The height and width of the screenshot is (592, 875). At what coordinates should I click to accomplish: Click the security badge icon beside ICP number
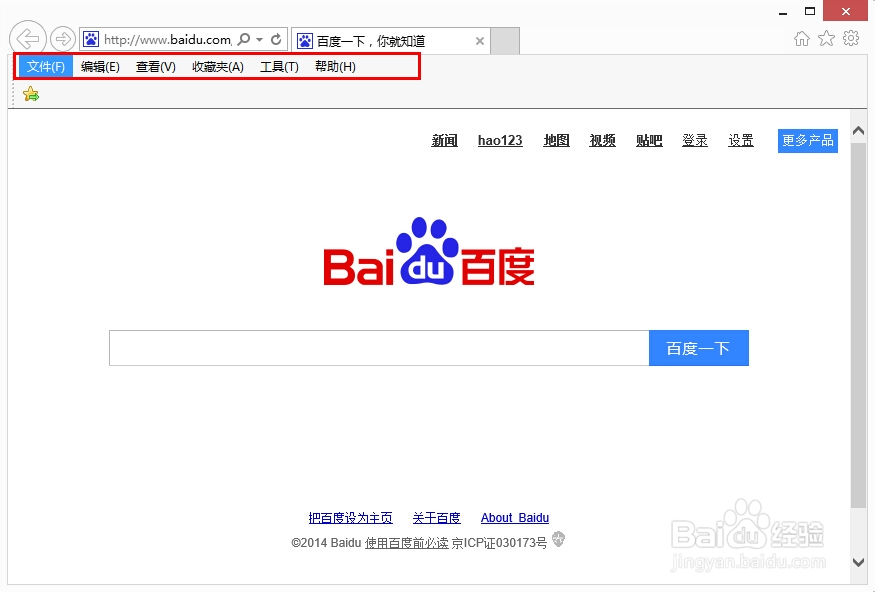tap(558, 539)
